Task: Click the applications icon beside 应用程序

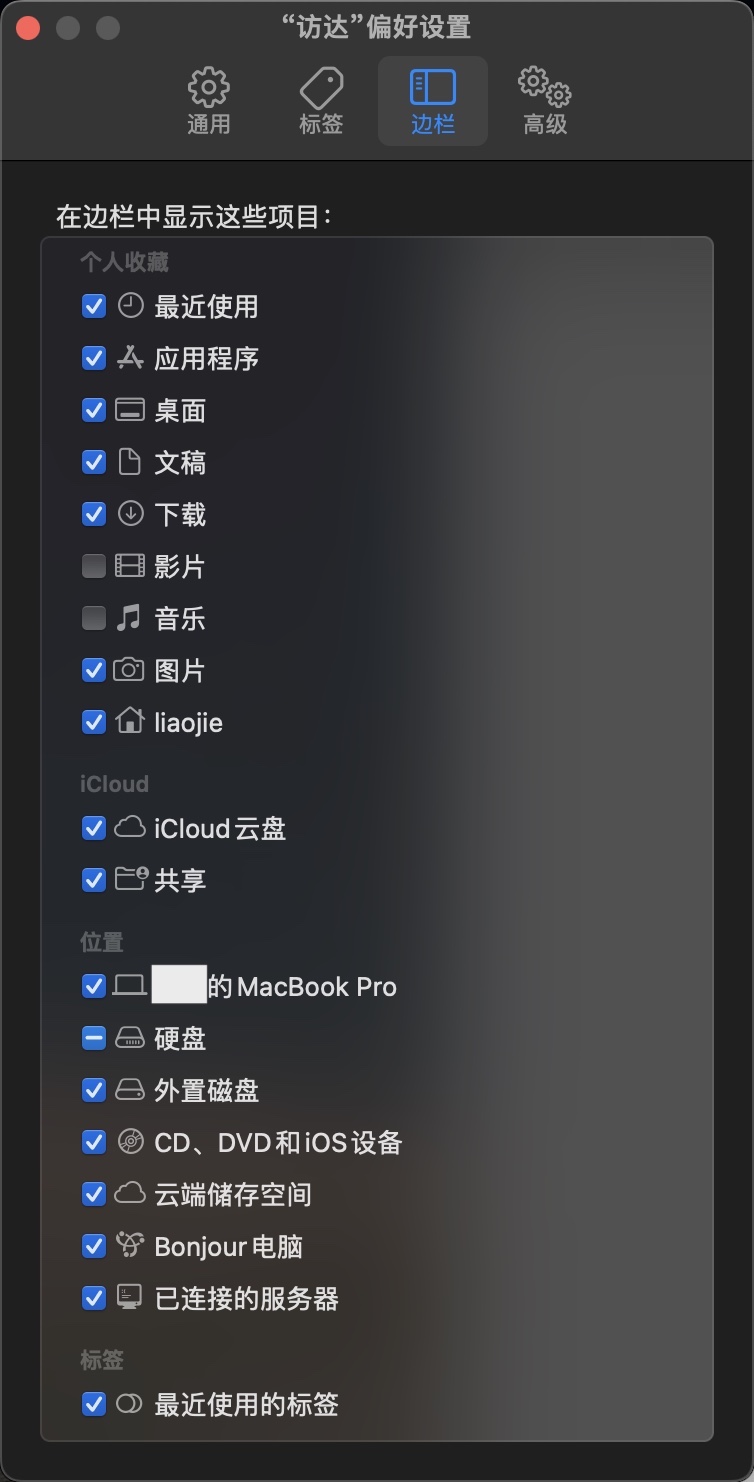Action: point(130,358)
